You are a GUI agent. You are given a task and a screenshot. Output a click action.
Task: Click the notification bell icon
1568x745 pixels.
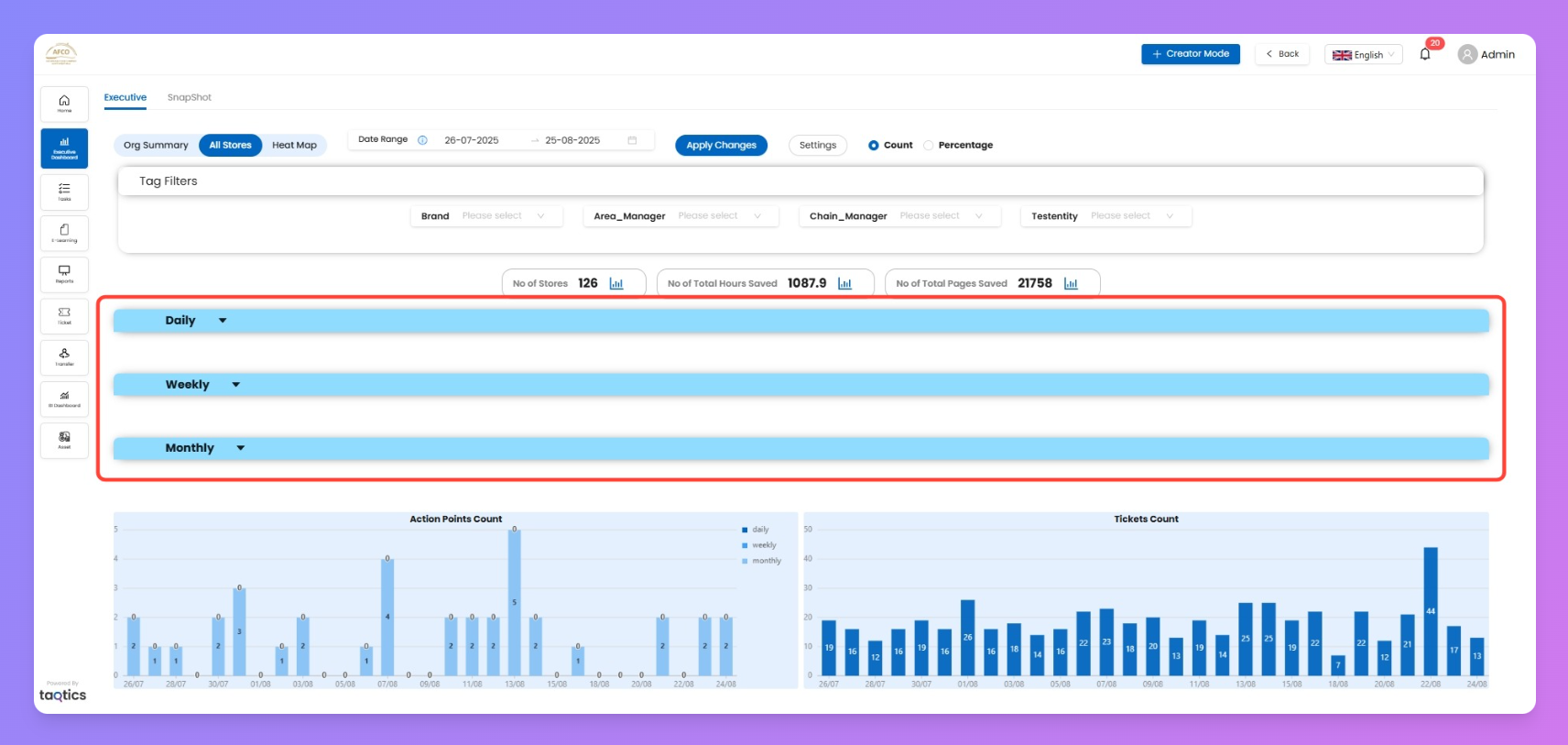point(1425,54)
